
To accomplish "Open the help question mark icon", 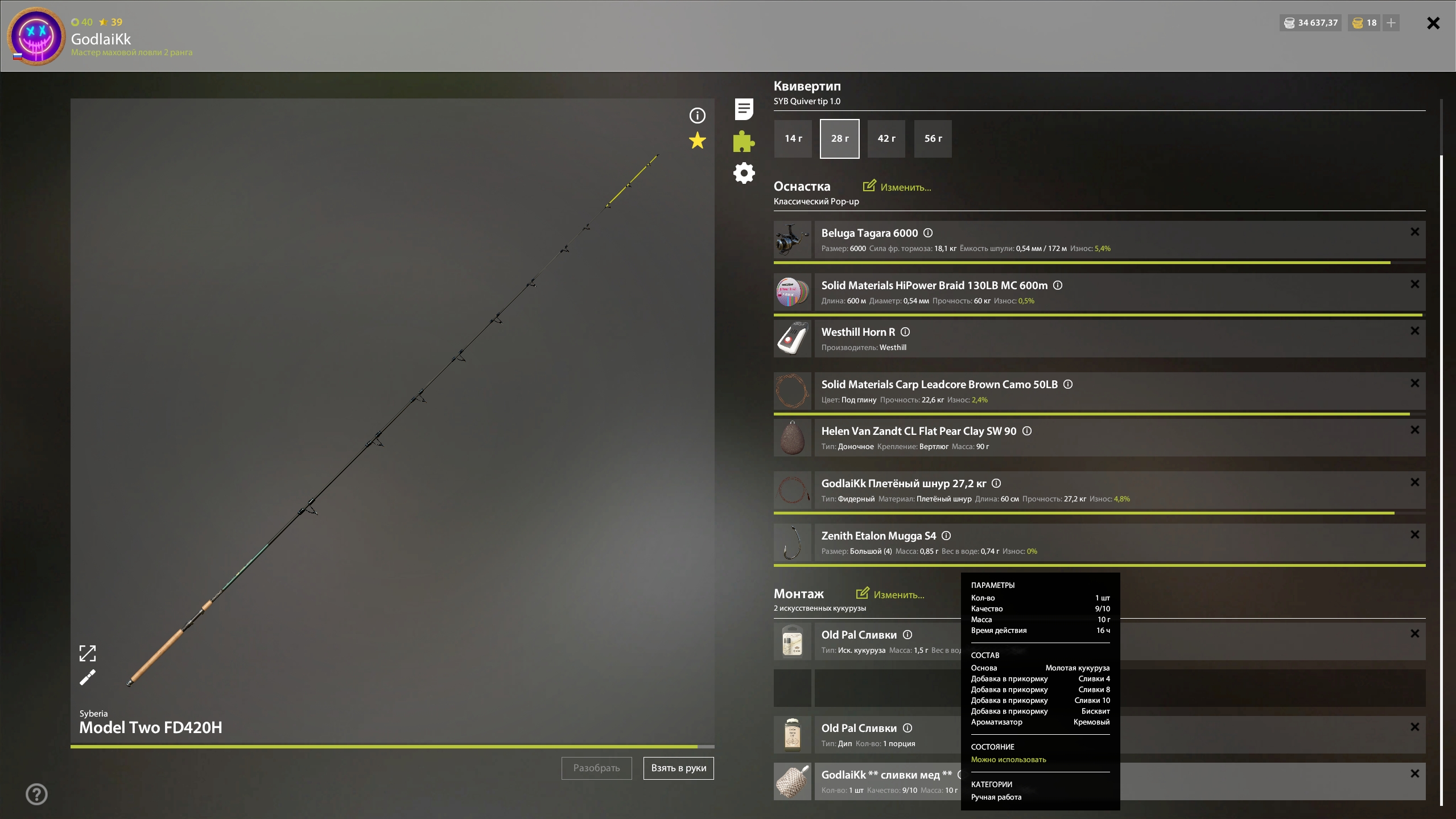I will [x=36, y=794].
